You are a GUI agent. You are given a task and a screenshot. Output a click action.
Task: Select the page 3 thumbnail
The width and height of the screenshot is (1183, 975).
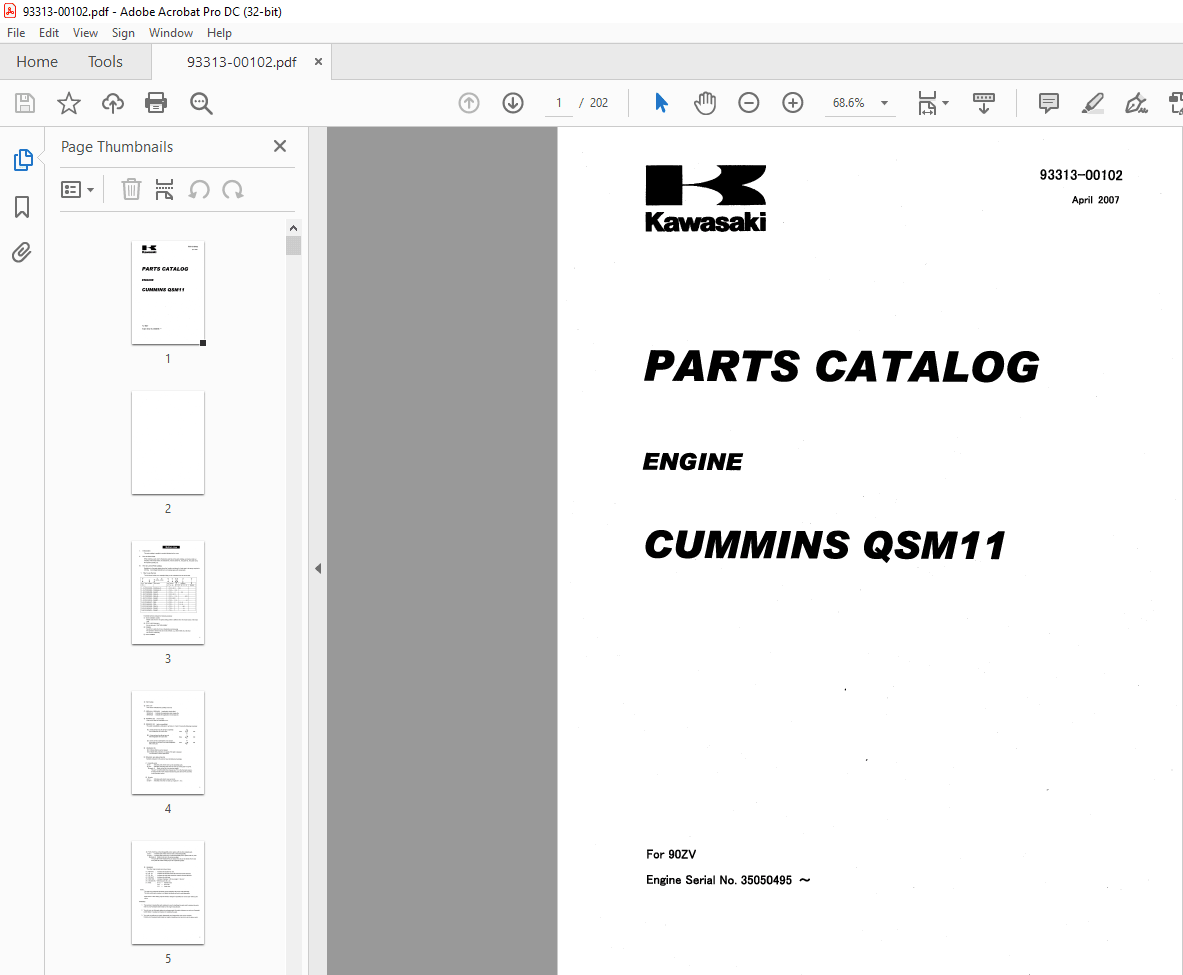tap(167, 592)
